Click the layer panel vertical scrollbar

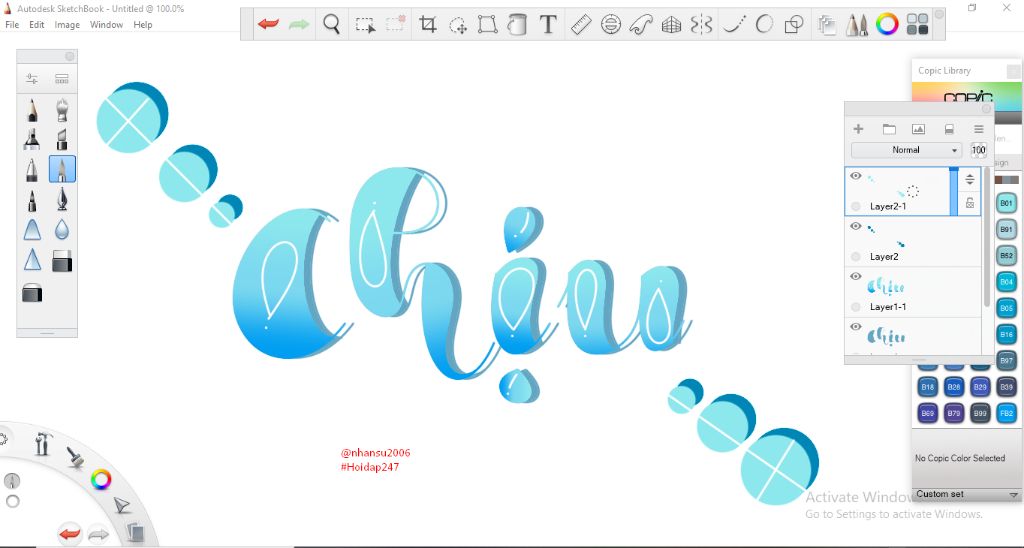tap(987, 238)
